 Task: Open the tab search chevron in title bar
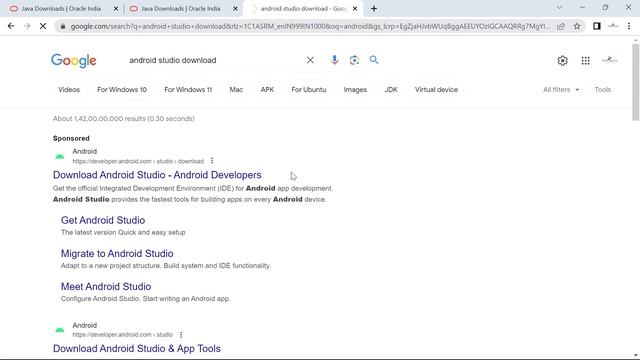click(560, 7)
